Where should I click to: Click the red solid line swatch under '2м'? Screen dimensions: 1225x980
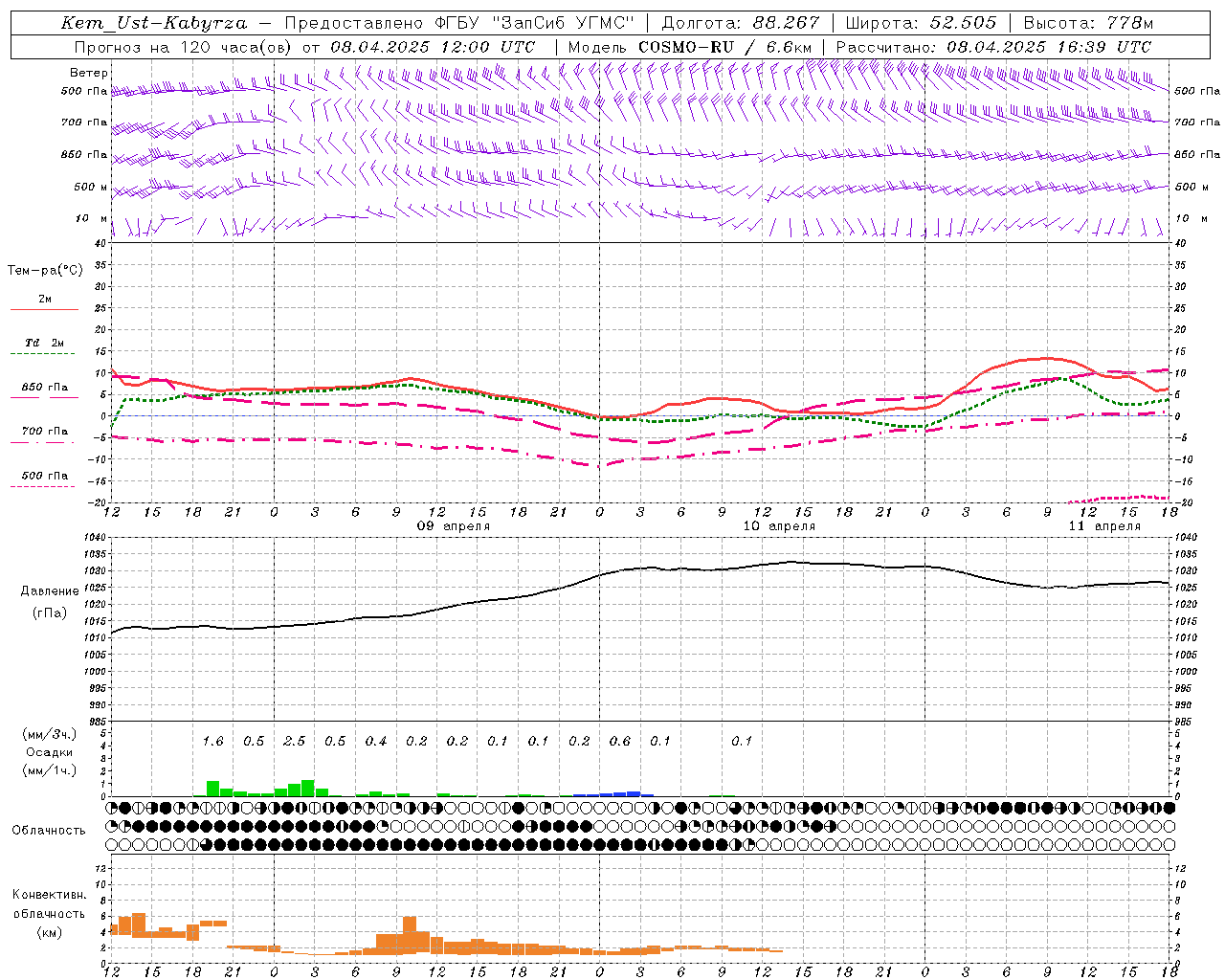44,310
